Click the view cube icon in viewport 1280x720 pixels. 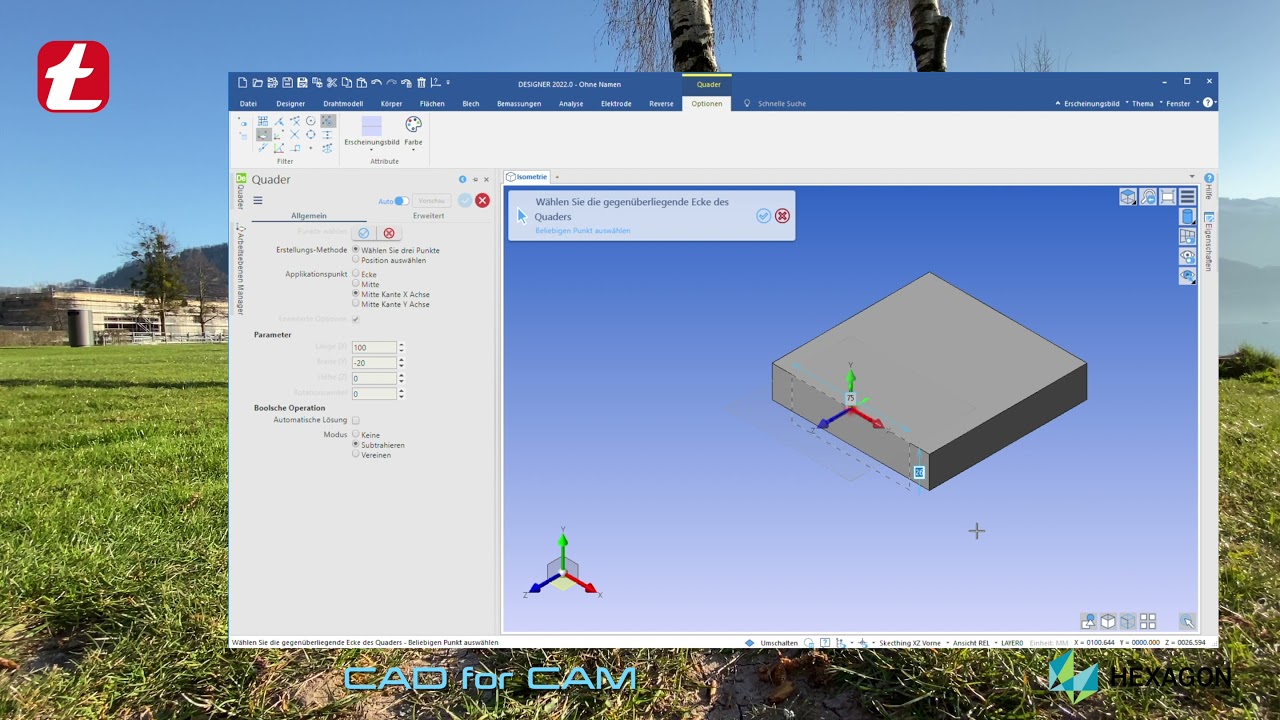pyautogui.click(x=1128, y=197)
